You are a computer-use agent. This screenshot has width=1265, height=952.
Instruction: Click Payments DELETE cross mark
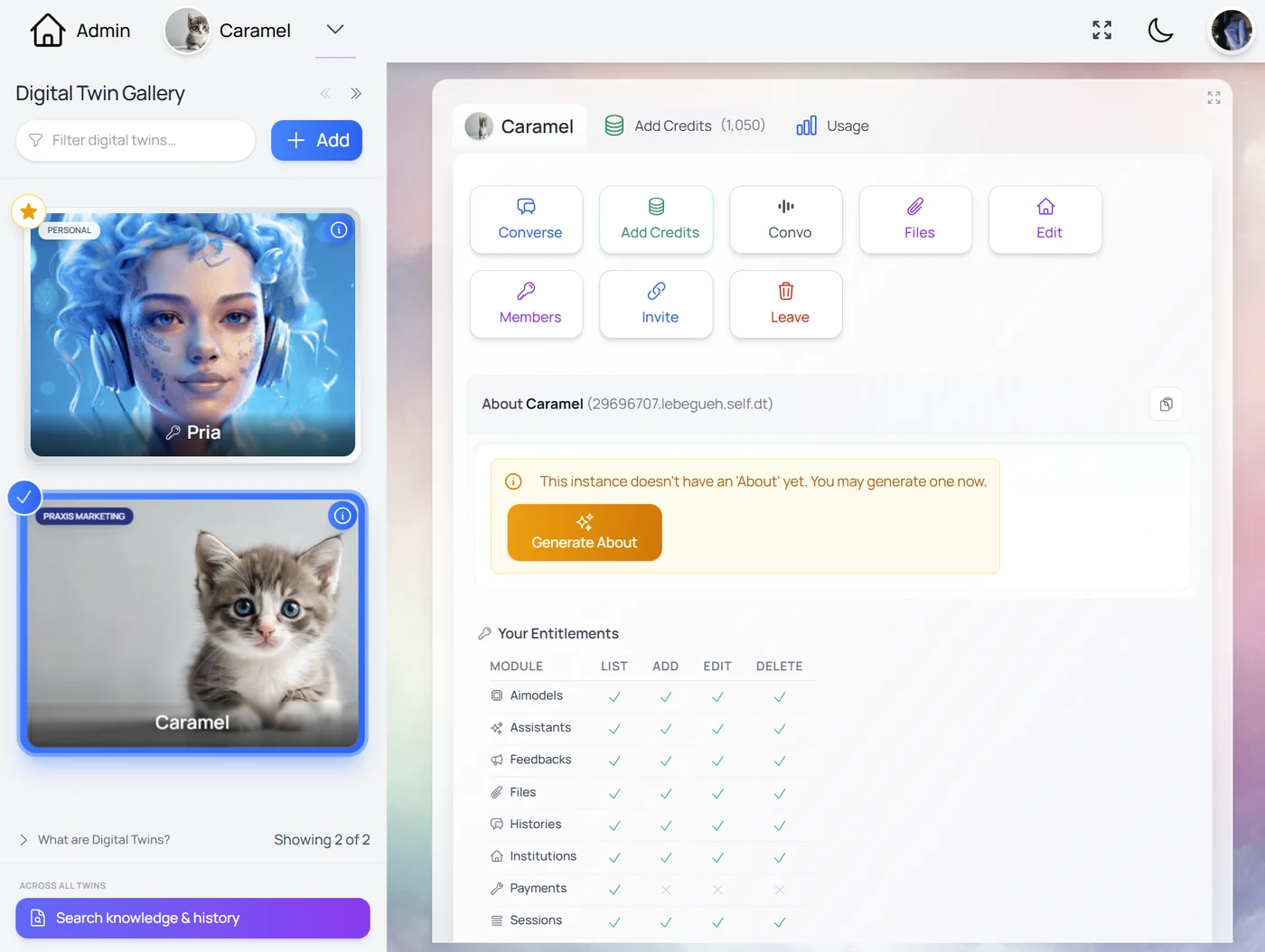[780, 890]
